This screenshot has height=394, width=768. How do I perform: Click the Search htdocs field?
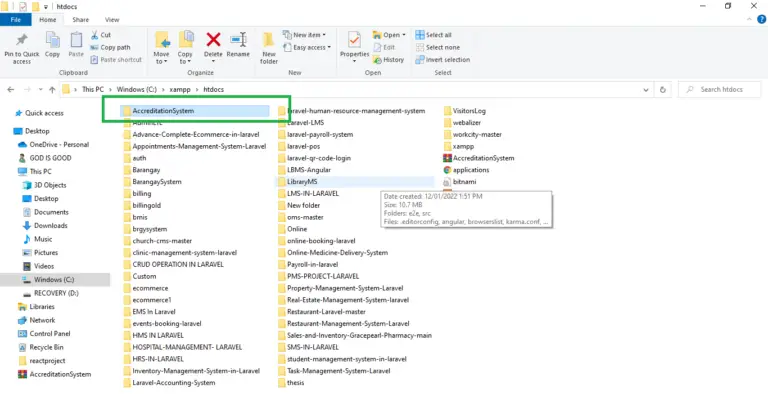(x=720, y=90)
